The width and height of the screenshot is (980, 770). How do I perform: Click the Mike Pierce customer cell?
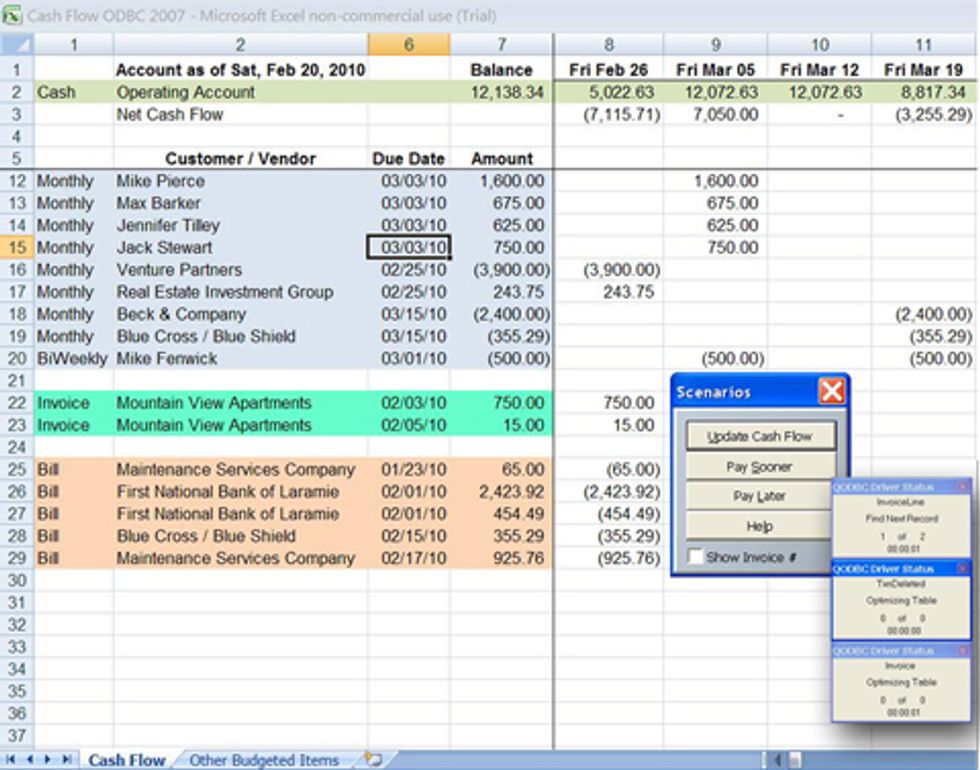[241, 181]
